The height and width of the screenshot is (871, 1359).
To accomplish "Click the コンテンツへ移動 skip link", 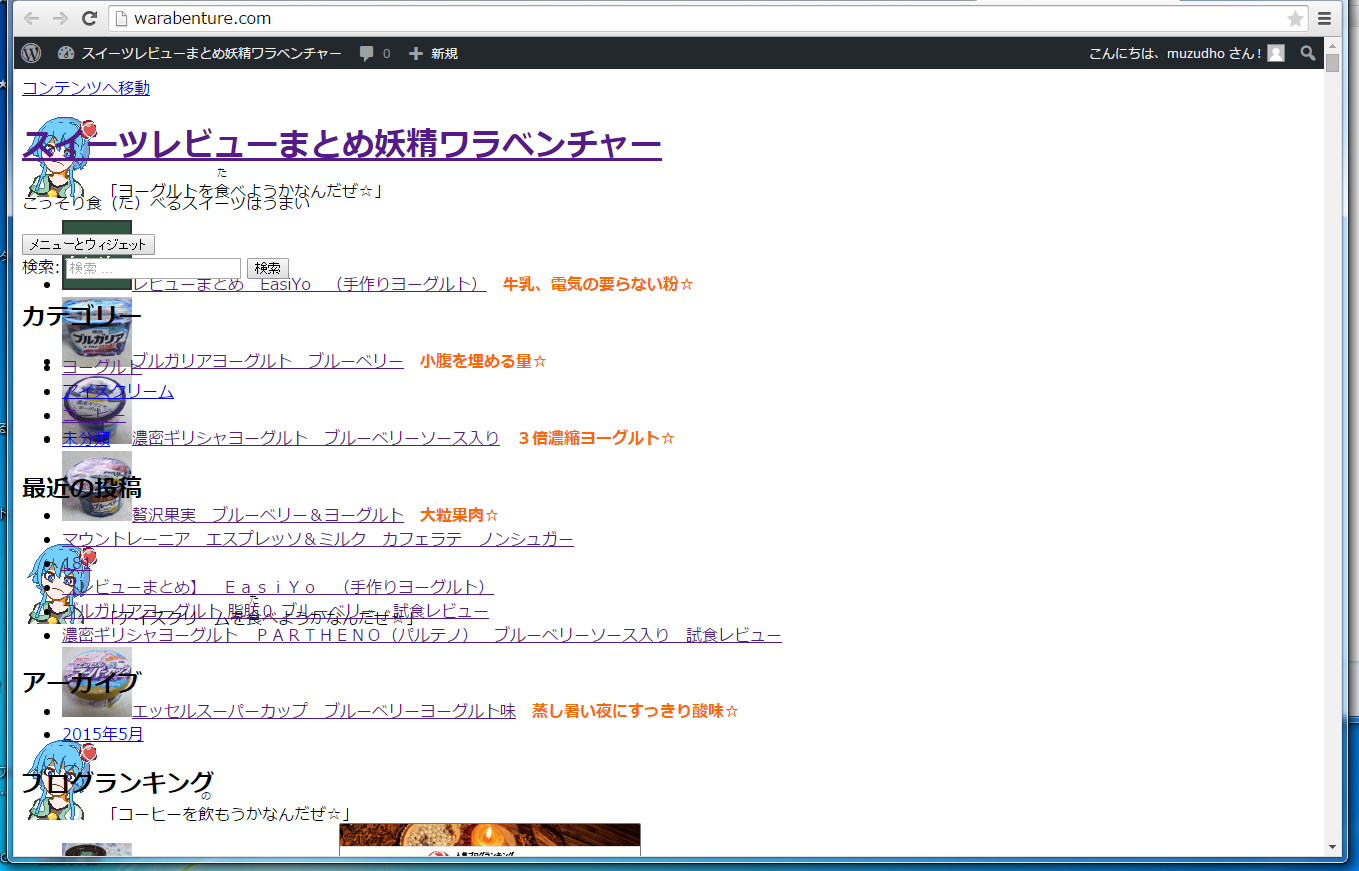I will 86,88.
